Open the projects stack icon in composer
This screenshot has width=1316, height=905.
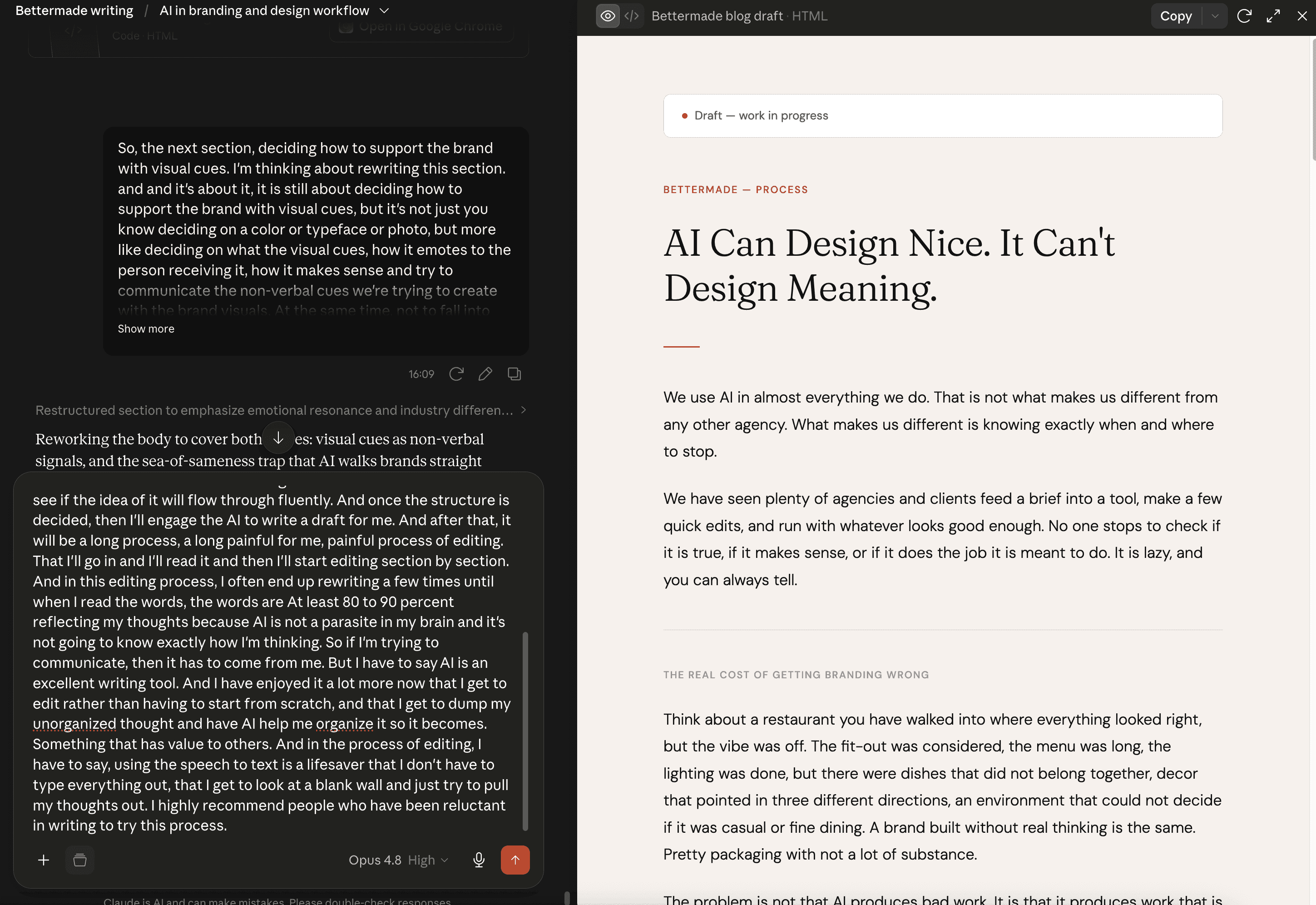click(x=80, y=860)
